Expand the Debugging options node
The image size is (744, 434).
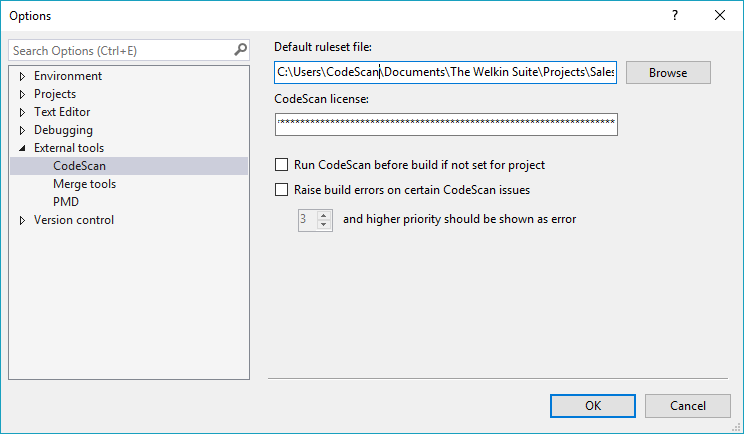point(22,130)
